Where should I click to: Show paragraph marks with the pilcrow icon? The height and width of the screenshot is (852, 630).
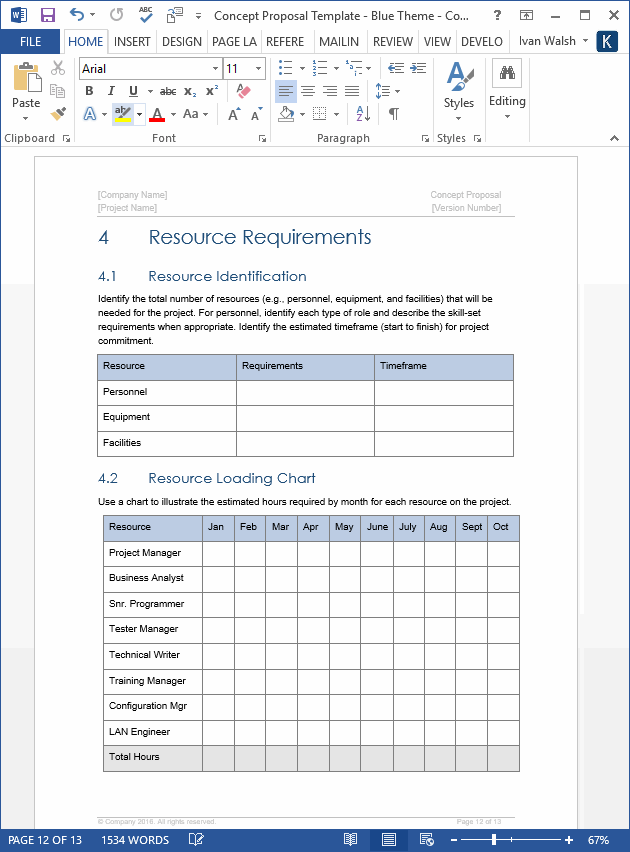tap(394, 114)
